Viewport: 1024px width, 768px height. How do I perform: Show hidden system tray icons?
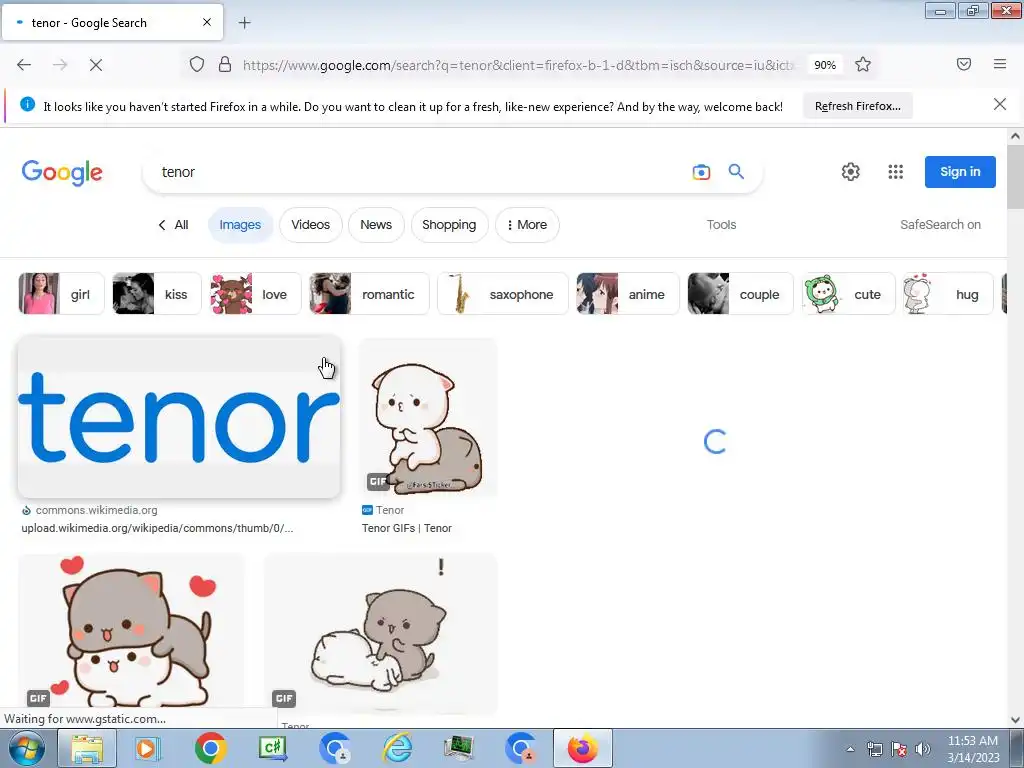(850, 749)
